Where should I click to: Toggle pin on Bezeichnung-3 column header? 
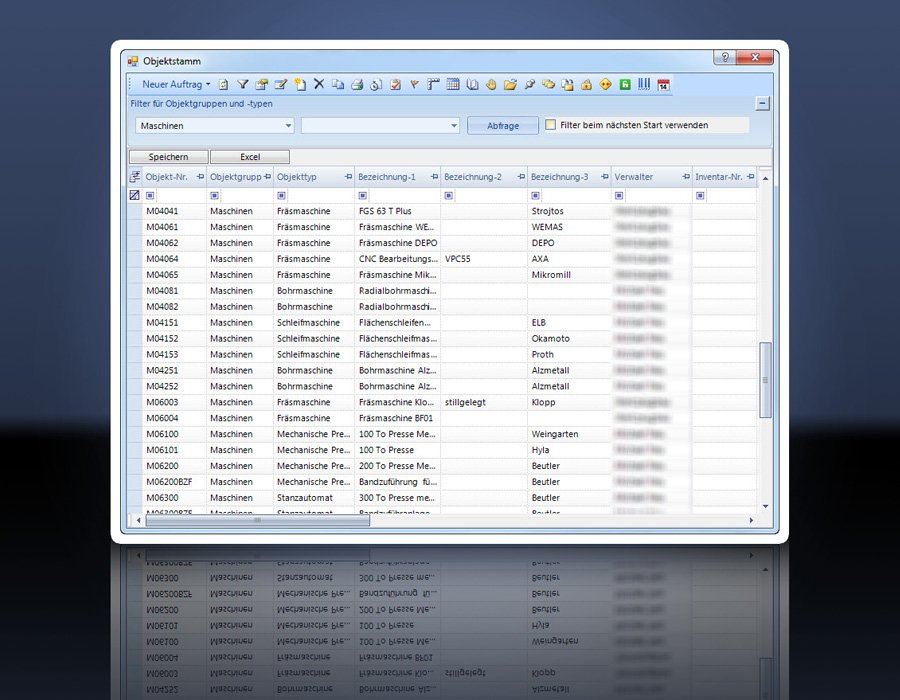pos(604,177)
